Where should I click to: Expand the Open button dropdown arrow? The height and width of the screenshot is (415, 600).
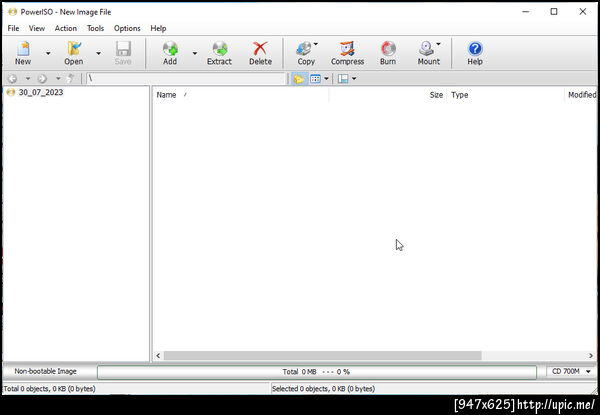click(x=98, y=54)
